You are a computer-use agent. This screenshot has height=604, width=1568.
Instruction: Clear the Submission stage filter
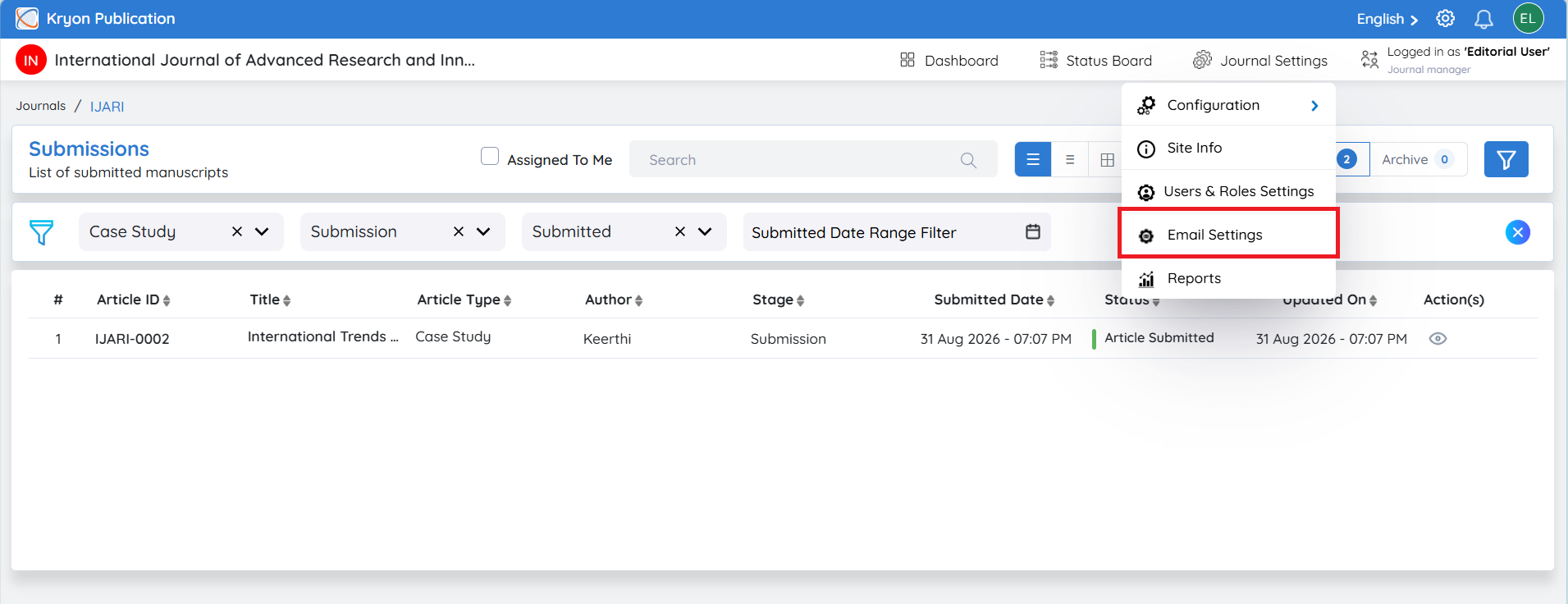coord(459,231)
